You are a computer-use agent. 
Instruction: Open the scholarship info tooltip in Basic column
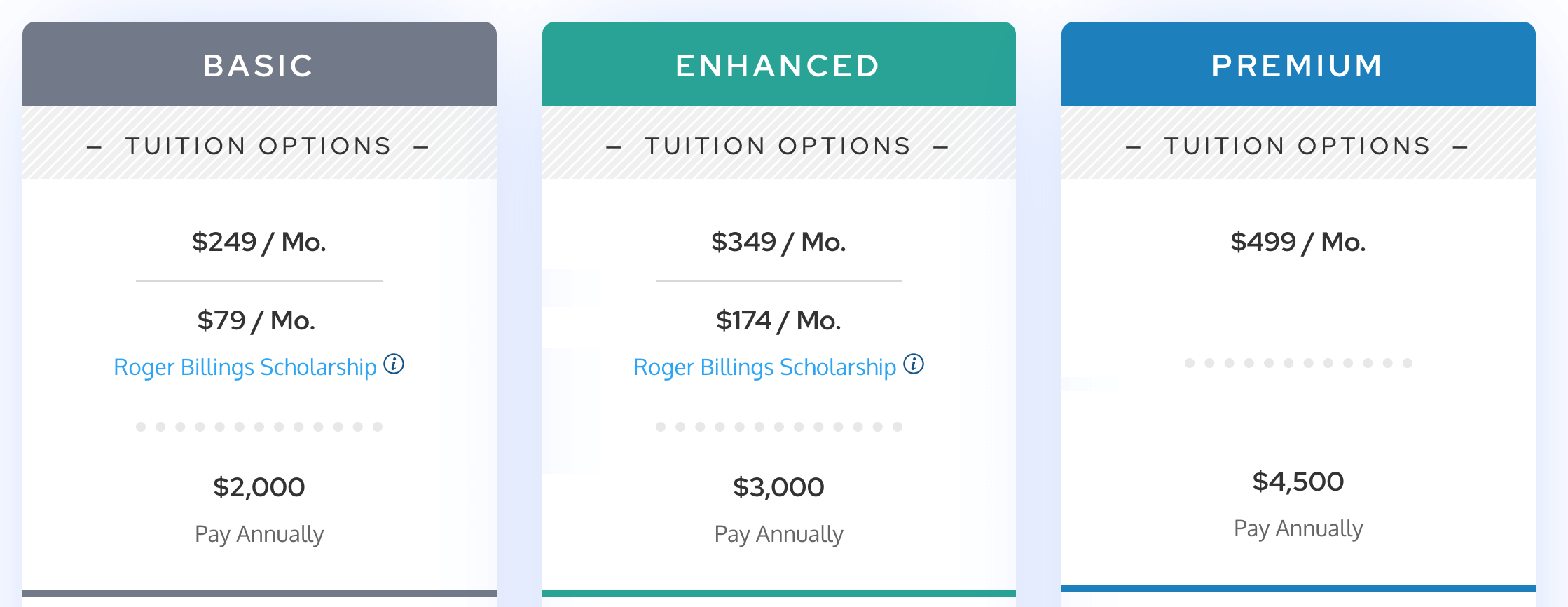(x=395, y=364)
